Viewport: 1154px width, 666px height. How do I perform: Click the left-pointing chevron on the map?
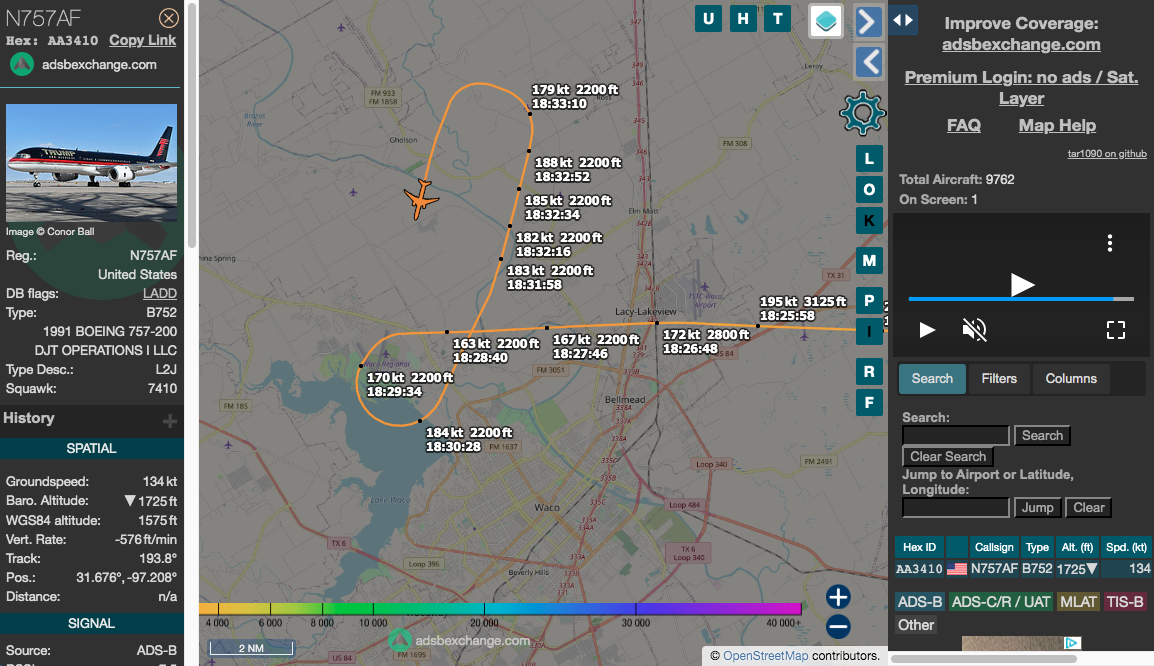868,62
